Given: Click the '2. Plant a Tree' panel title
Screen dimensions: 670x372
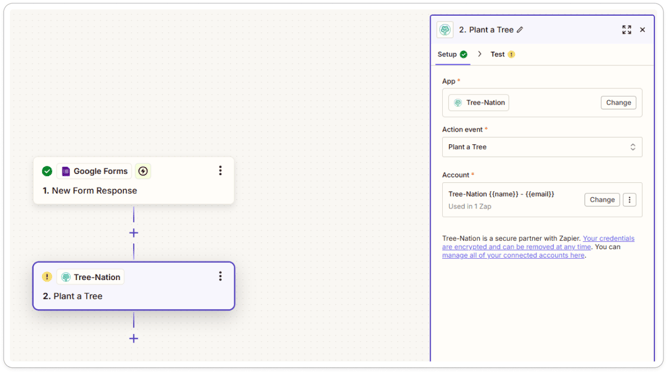Looking at the screenshot, I should pyautogui.click(x=486, y=30).
